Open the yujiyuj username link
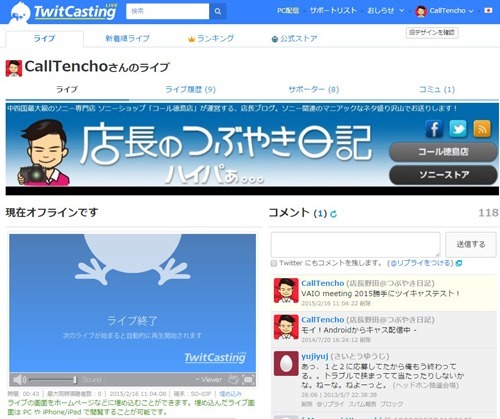Viewport: 500px width, 419px height. pyautogui.click(x=315, y=356)
